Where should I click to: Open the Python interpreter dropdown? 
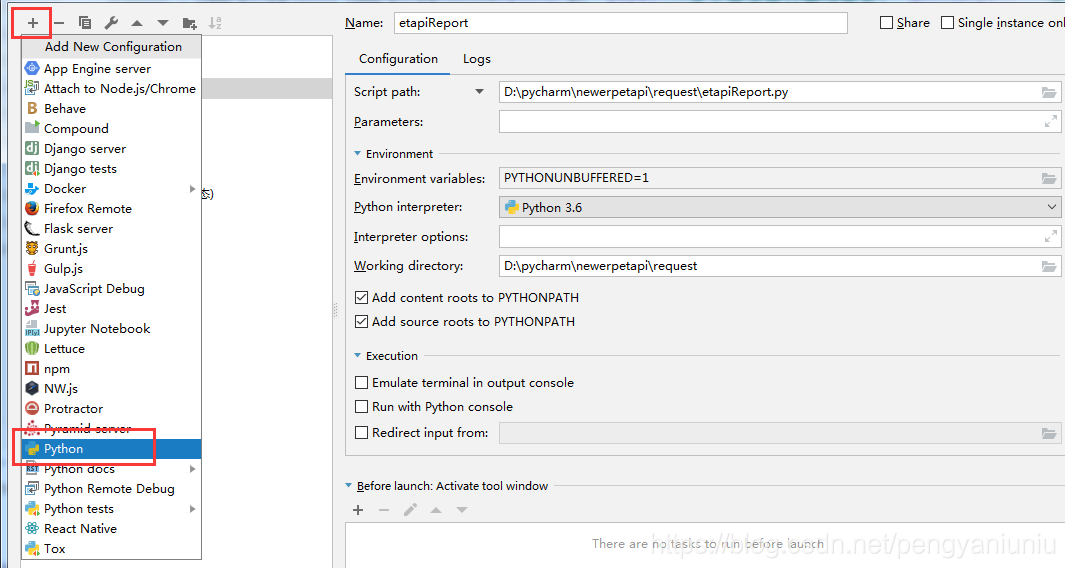point(780,207)
